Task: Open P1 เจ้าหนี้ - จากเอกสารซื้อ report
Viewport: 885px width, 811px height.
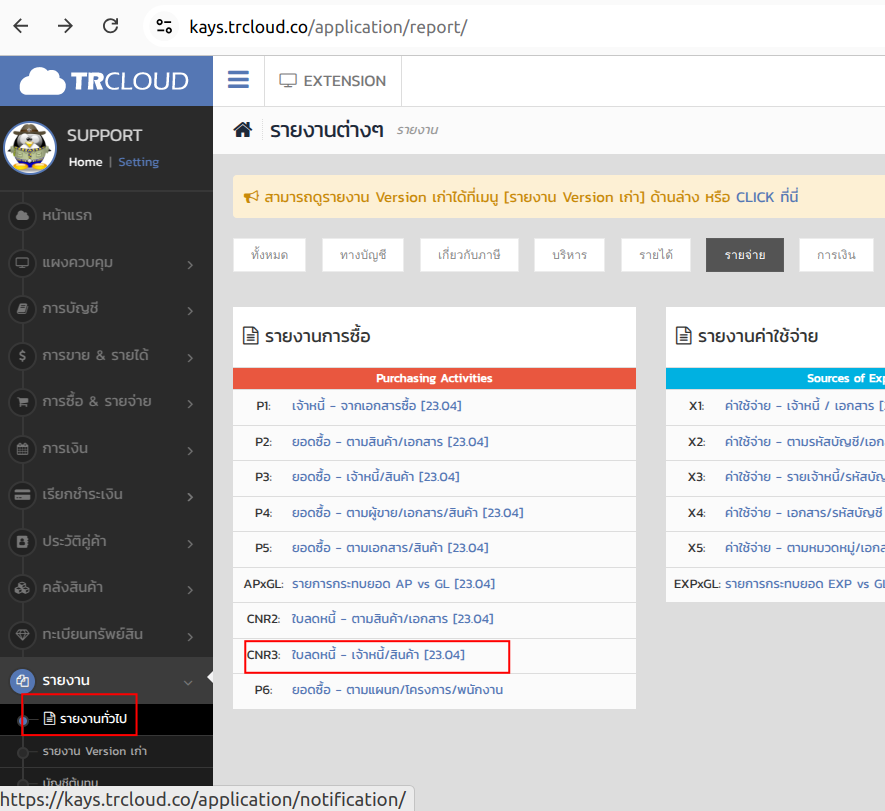Action: point(376,406)
